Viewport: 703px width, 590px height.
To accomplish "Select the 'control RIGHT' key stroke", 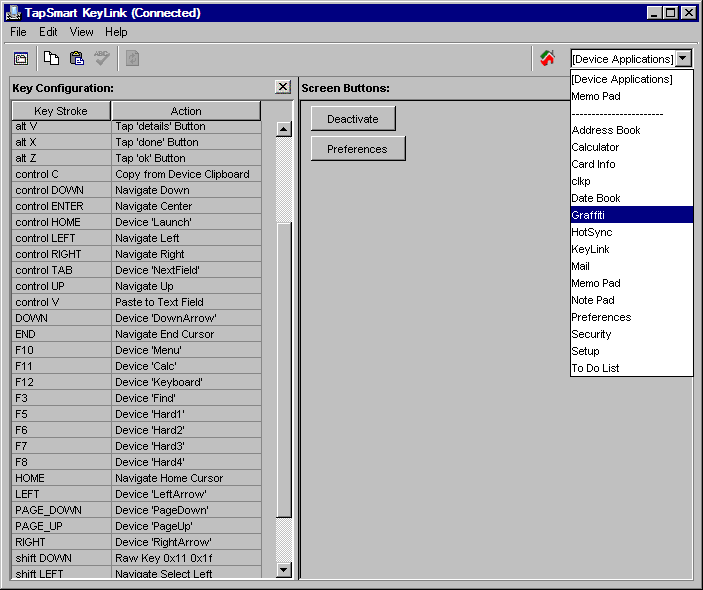I will pyautogui.click(x=61, y=254).
